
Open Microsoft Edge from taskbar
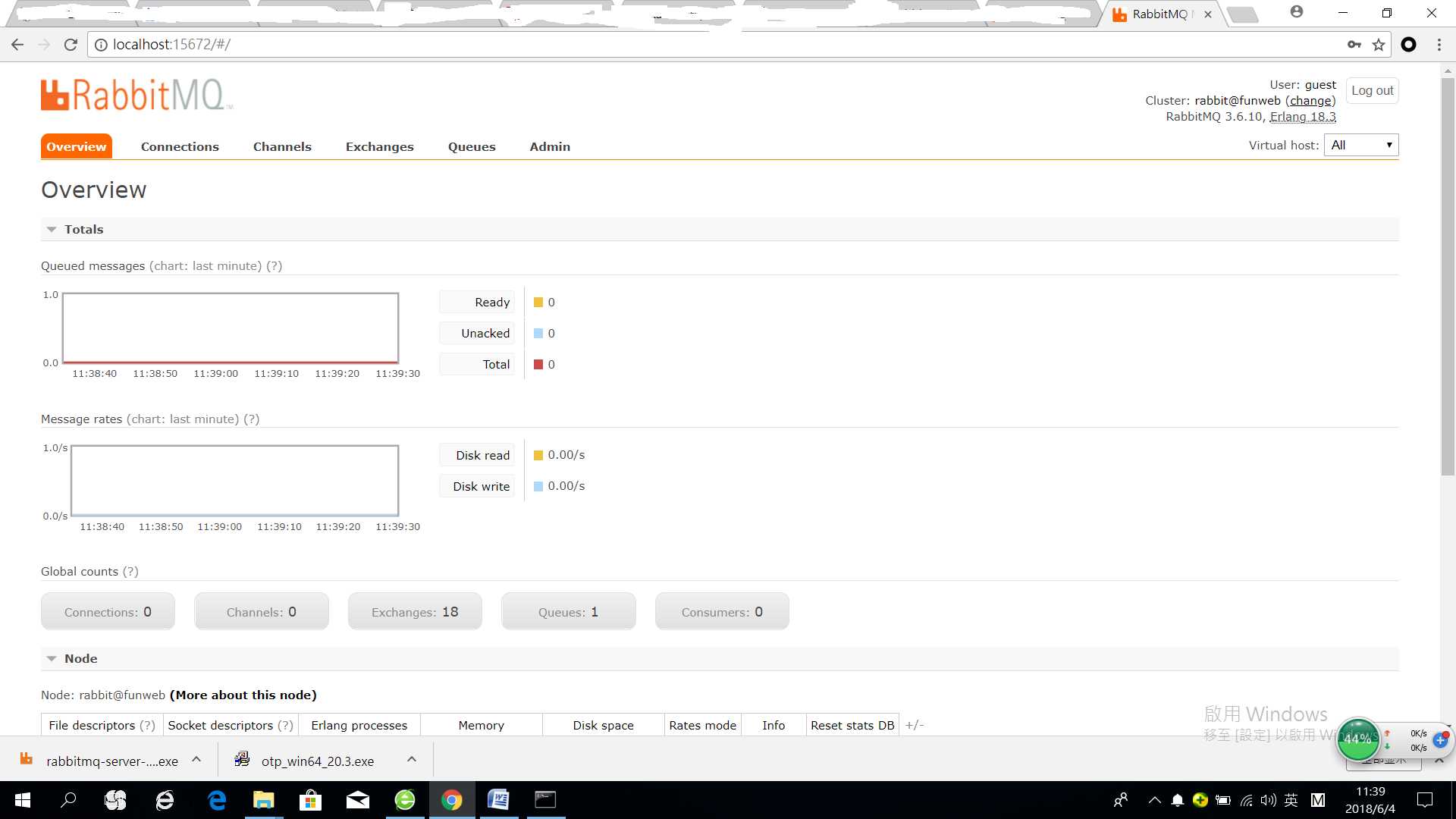point(217,800)
